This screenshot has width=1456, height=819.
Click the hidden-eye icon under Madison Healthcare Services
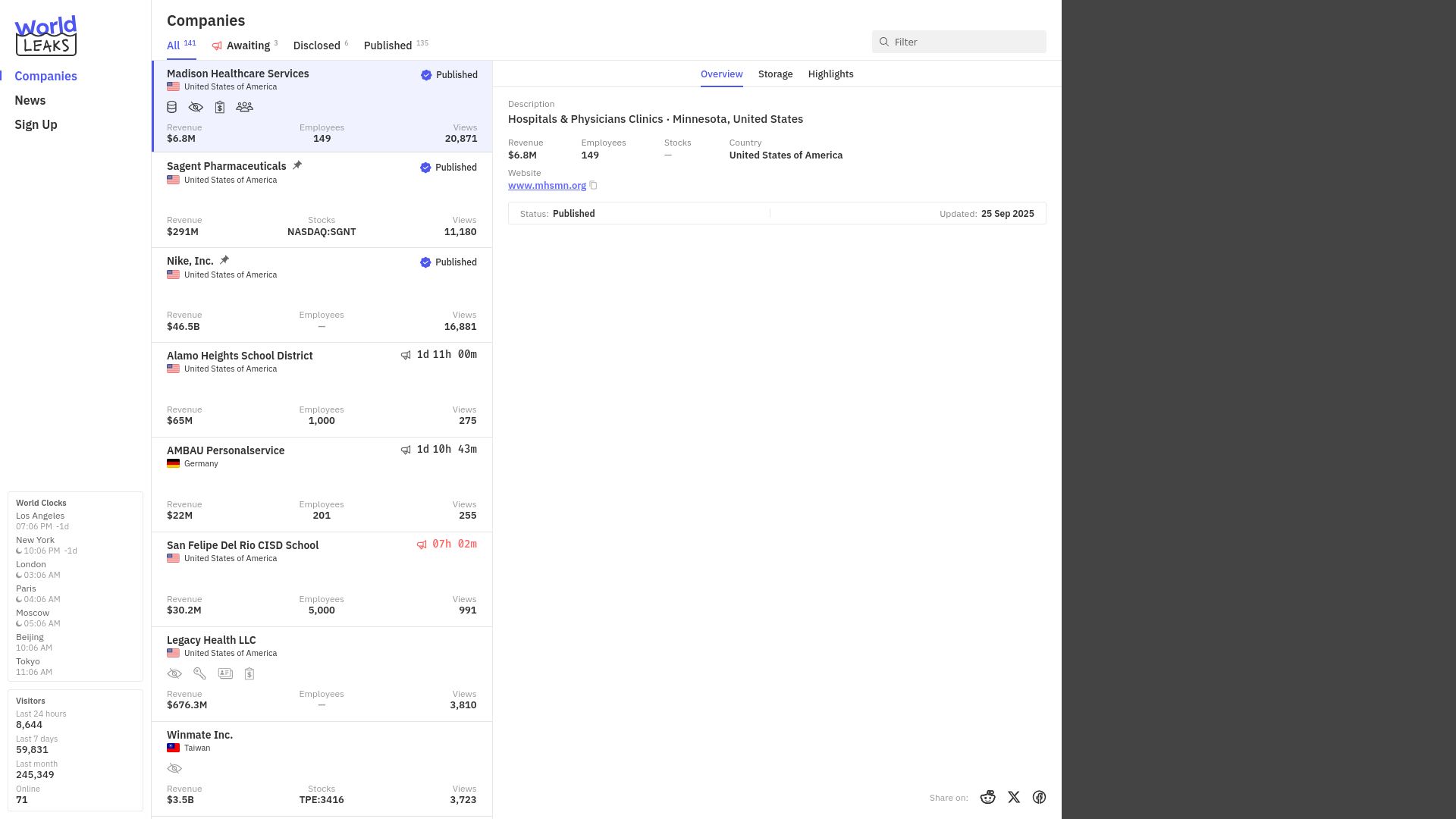pos(196,107)
